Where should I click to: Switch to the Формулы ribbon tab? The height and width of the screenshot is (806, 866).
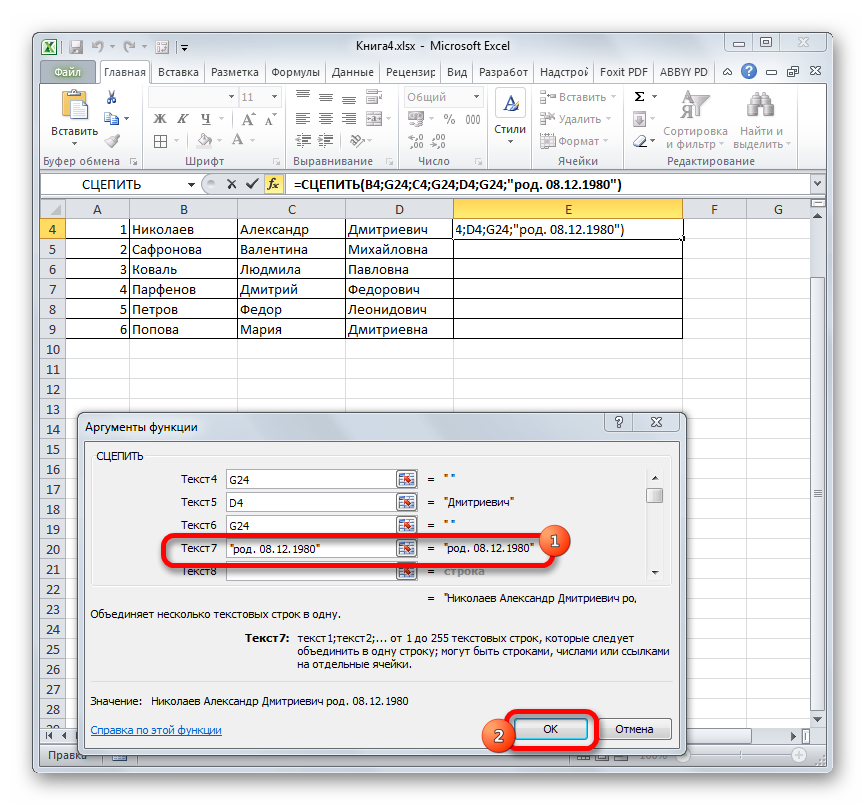(x=295, y=72)
